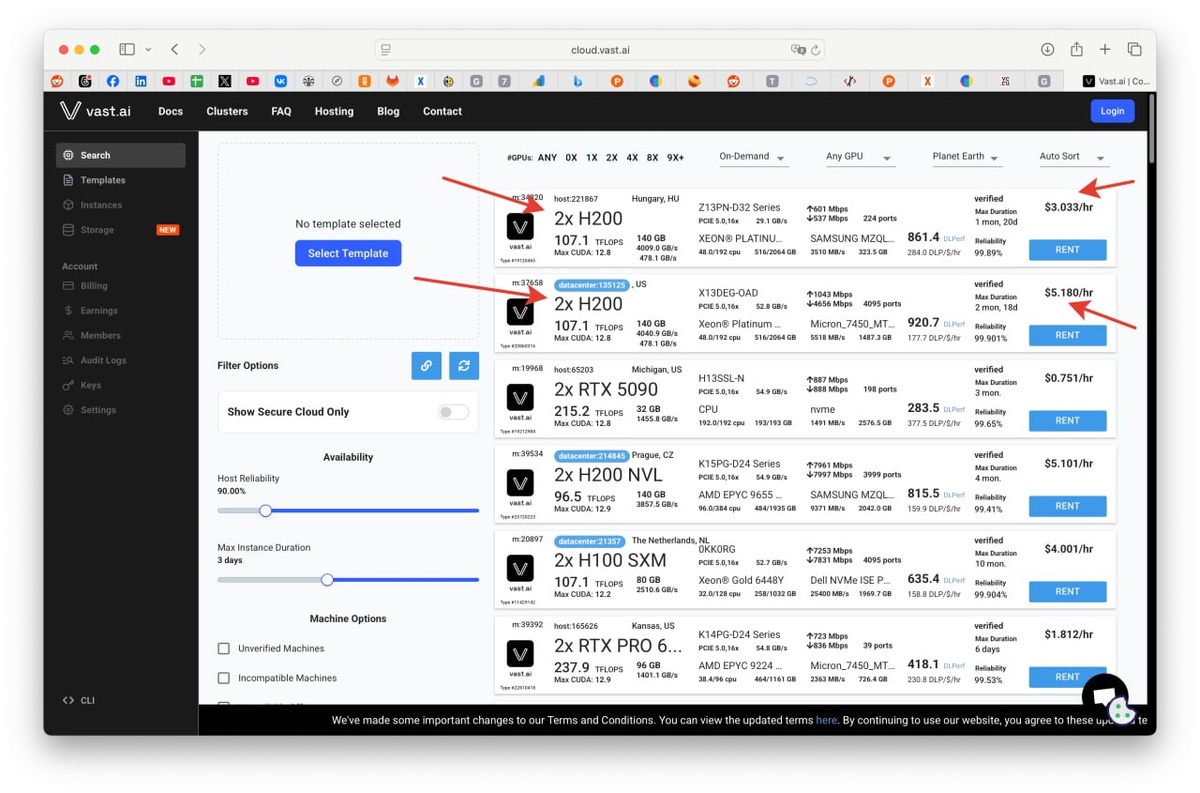The height and width of the screenshot is (793, 1200).
Task: Click the Login button
Action: click(1112, 111)
